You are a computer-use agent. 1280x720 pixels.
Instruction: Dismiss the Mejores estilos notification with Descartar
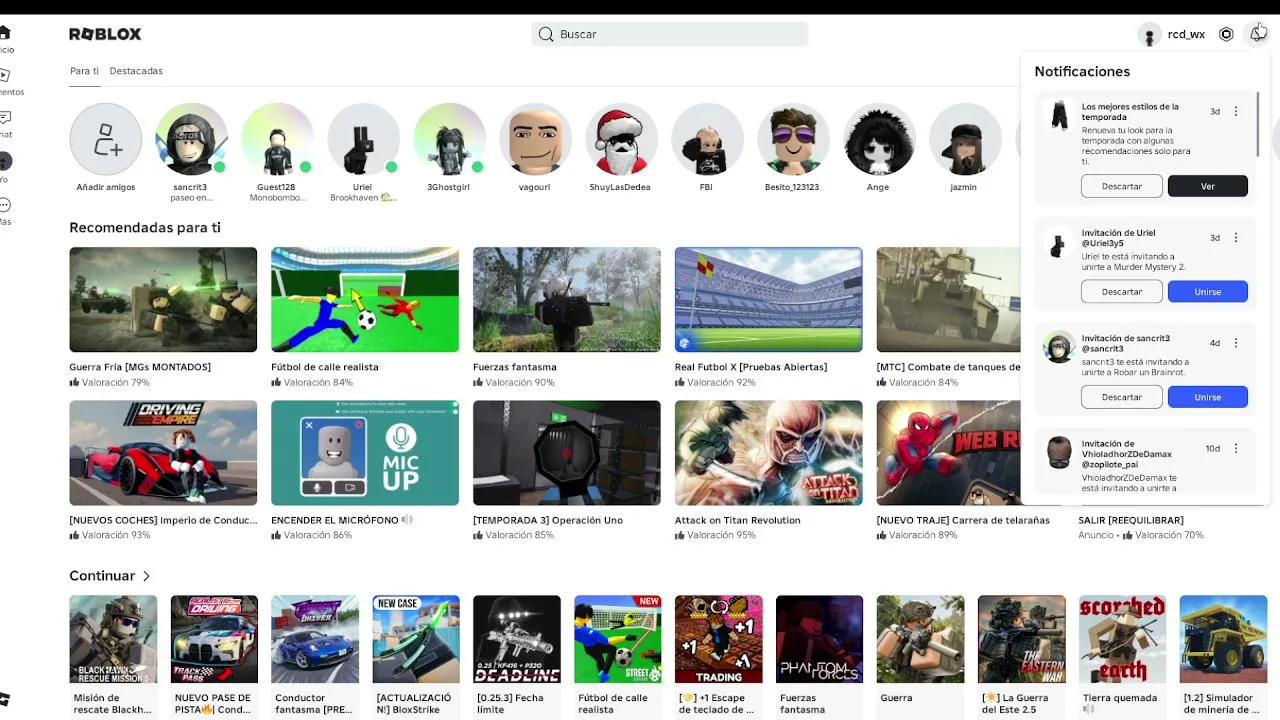(x=1122, y=186)
